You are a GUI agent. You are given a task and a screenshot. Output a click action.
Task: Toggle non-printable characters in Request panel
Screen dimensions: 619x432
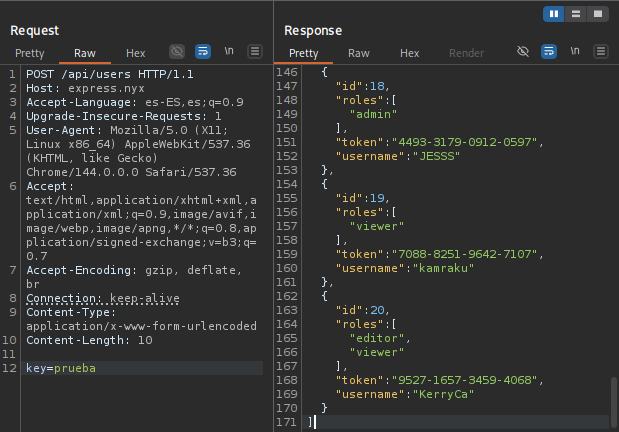pyautogui.click(x=229, y=51)
